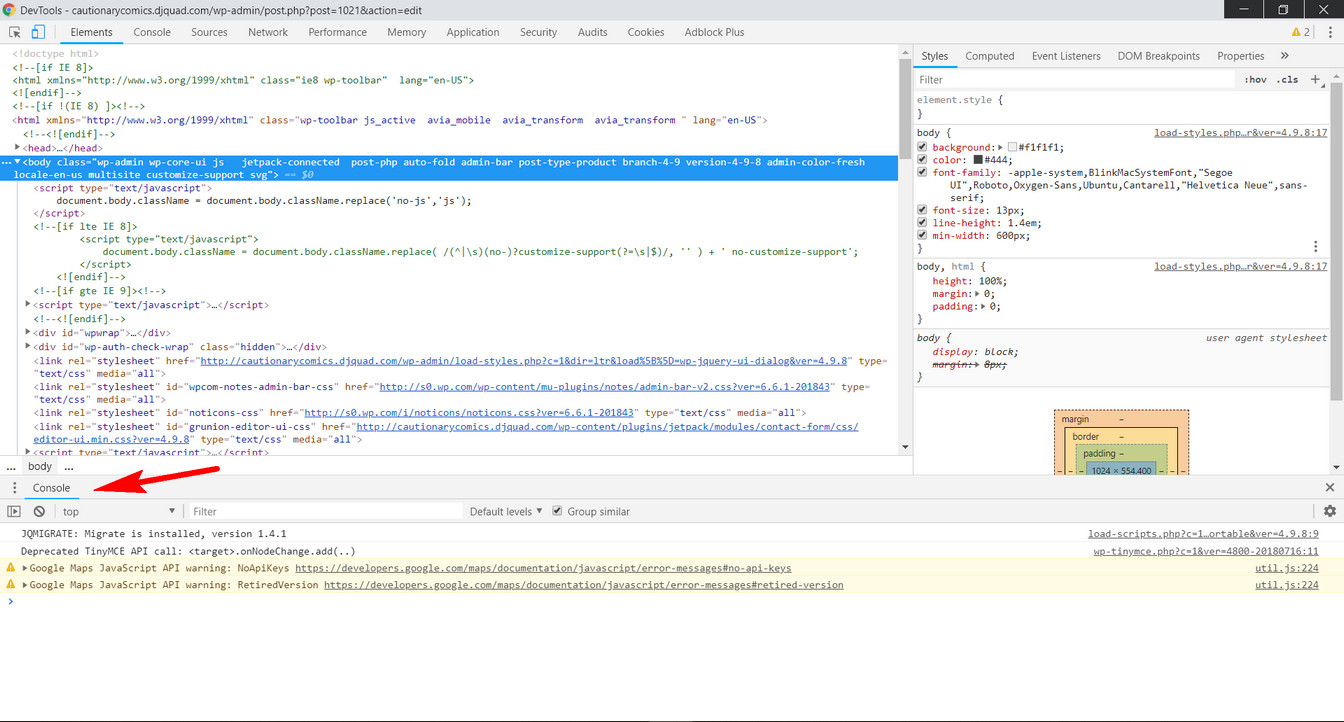Click the Chrome icon in title bar
The height and width of the screenshot is (722, 1344).
click(9, 9)
